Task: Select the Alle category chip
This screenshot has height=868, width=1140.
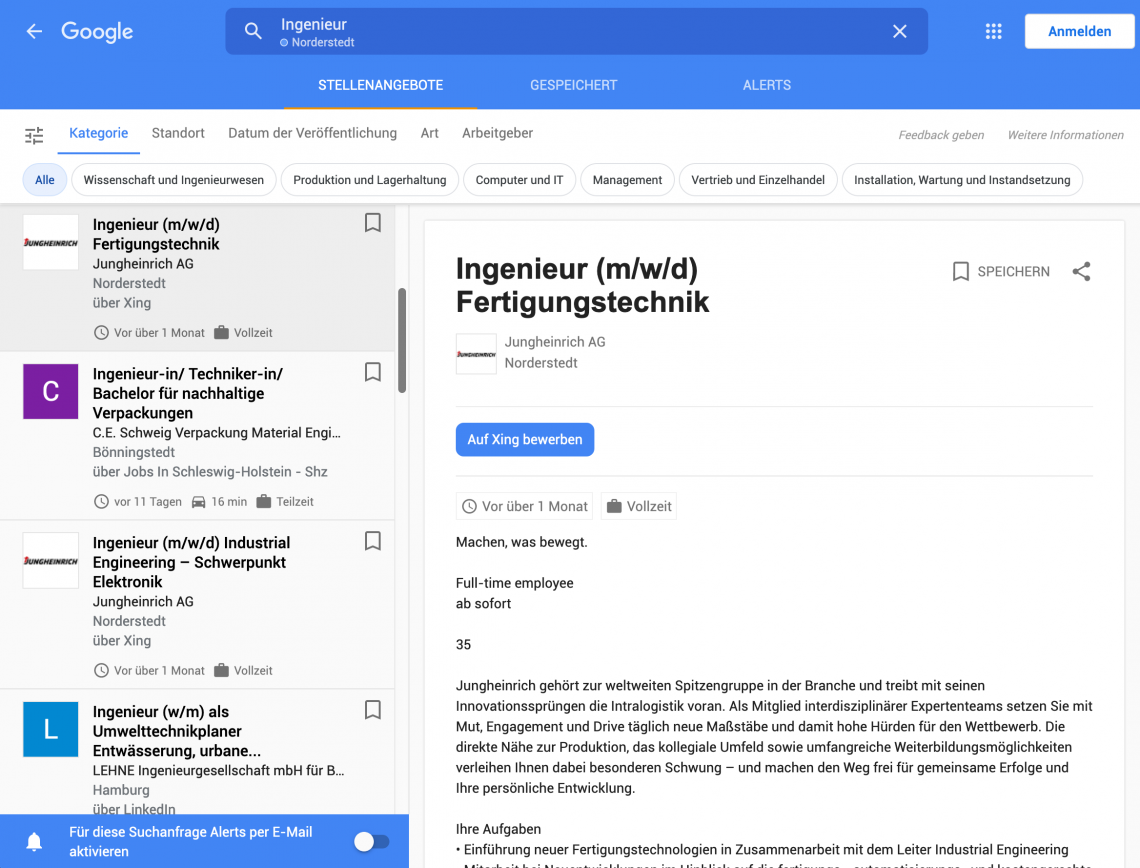Action: tap(45, 180)
